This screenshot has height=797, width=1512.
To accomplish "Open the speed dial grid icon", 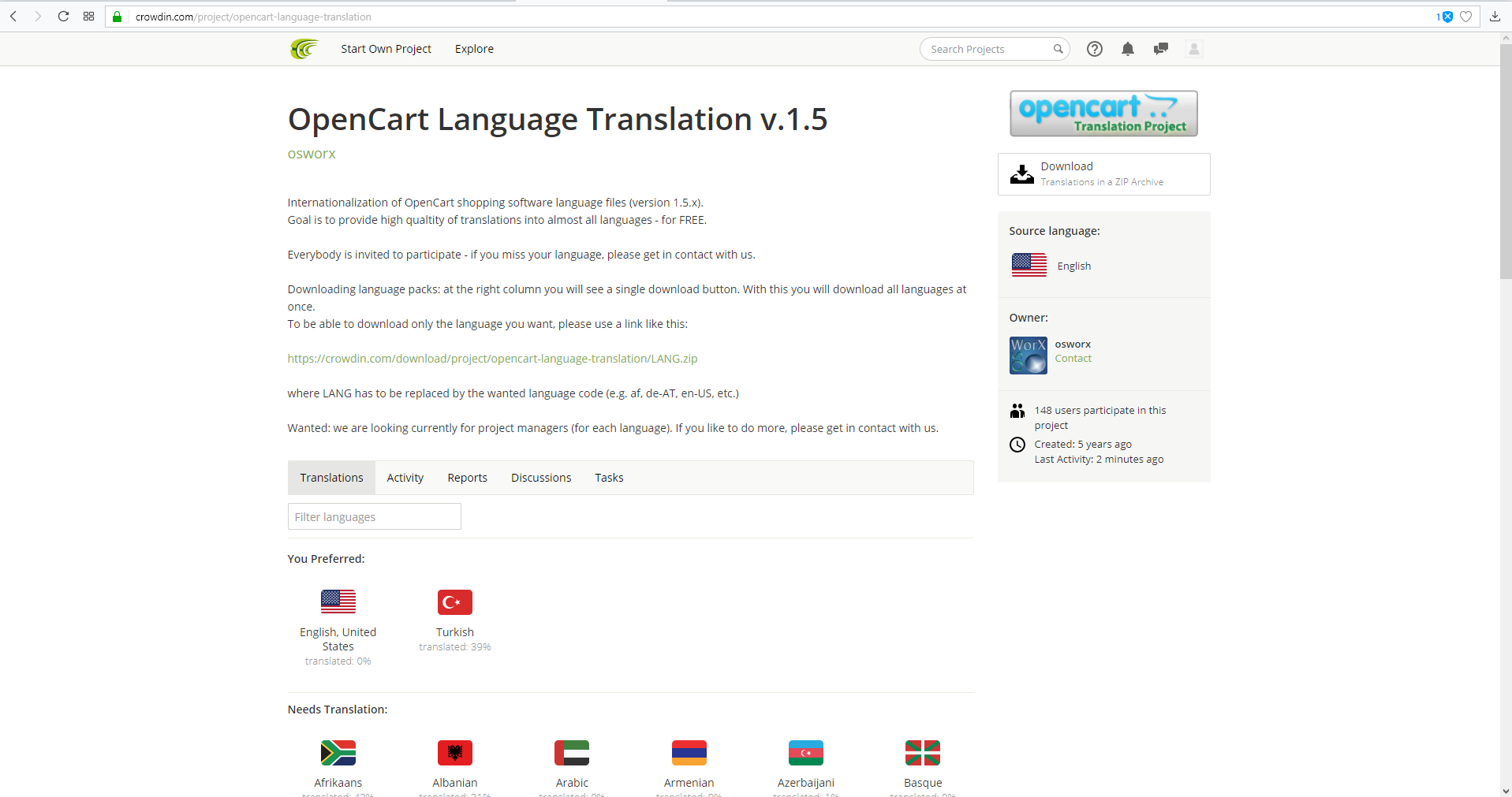I will pyautogui.click(x=88, y=17).
